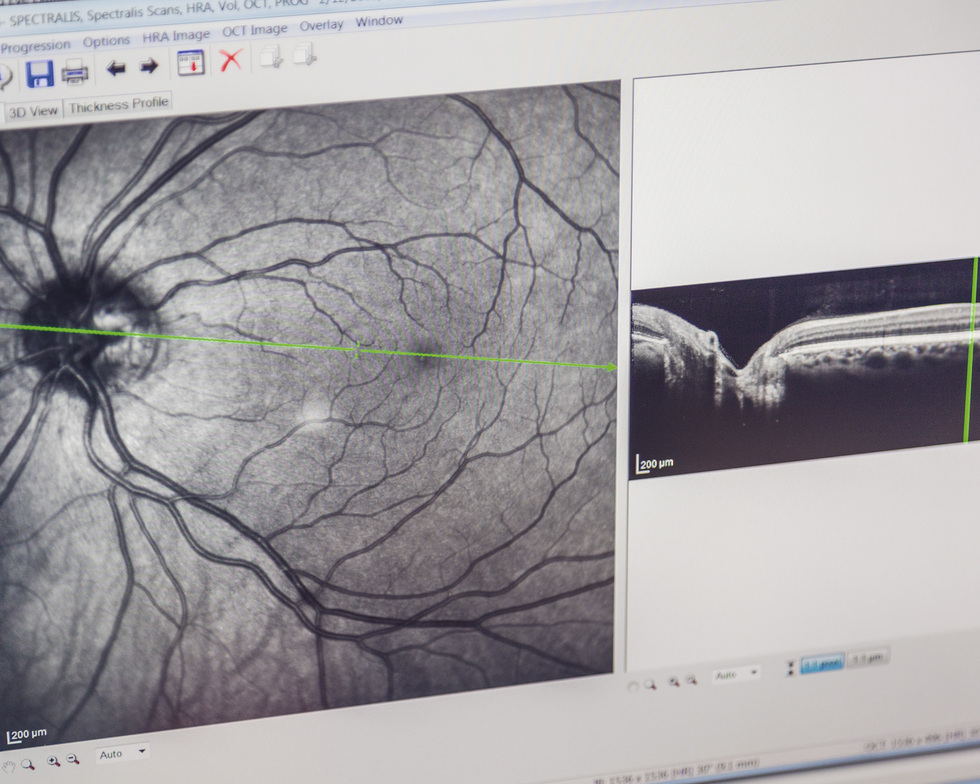Screen dimensions: 980x784
Task: Open the OCT Image menu
Action: (254, 30)
